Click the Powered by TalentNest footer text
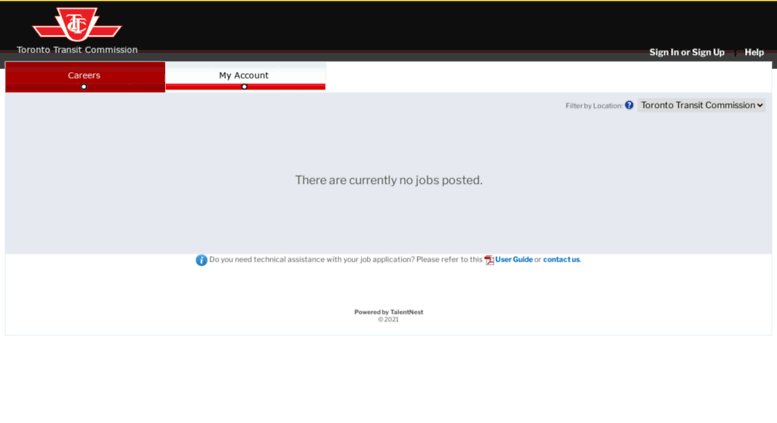777x423 pixels. pos(388,312)
